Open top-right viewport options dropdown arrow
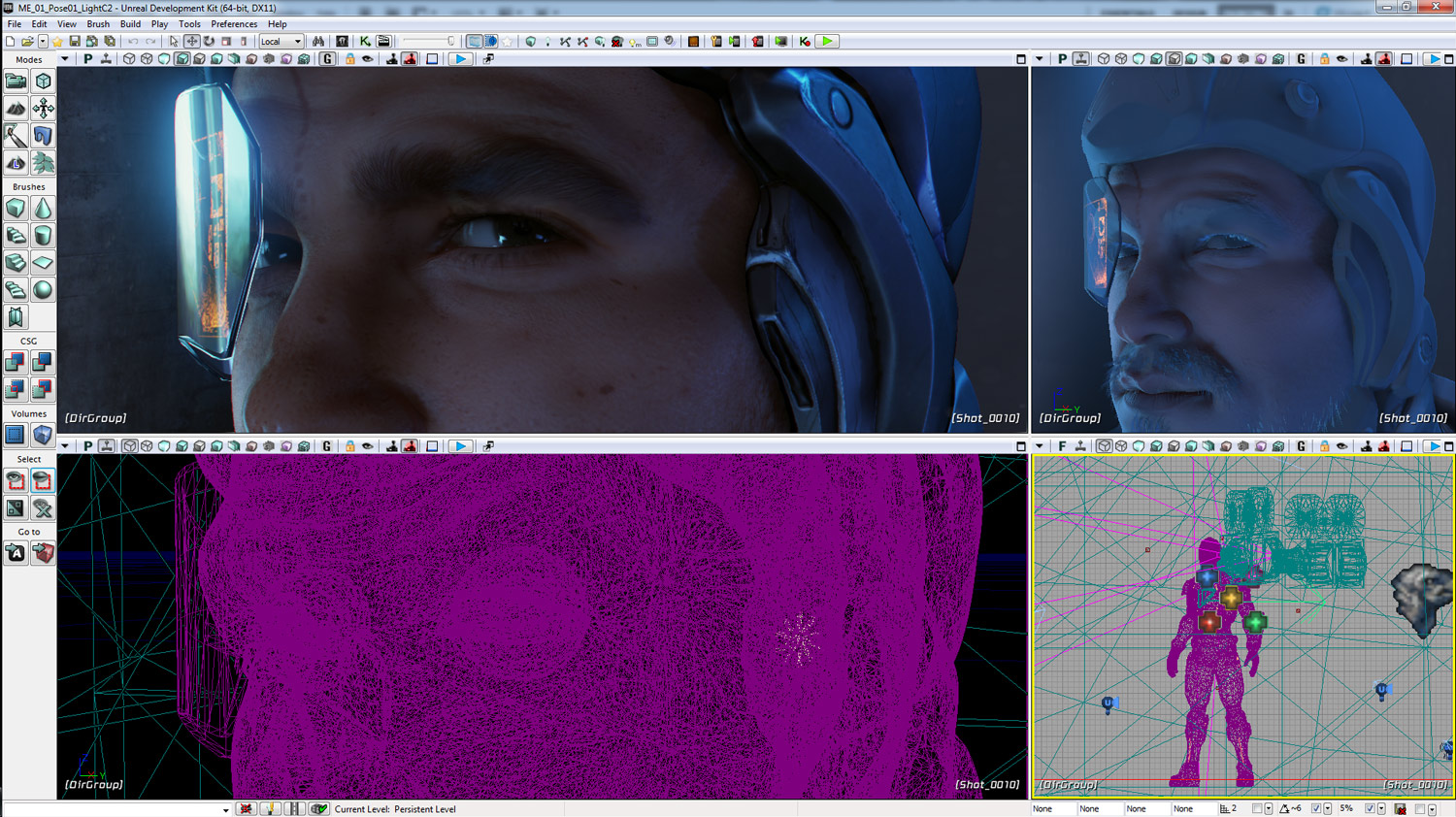Viewport: 1456px width, 817px height. (x=1040, y=59)
